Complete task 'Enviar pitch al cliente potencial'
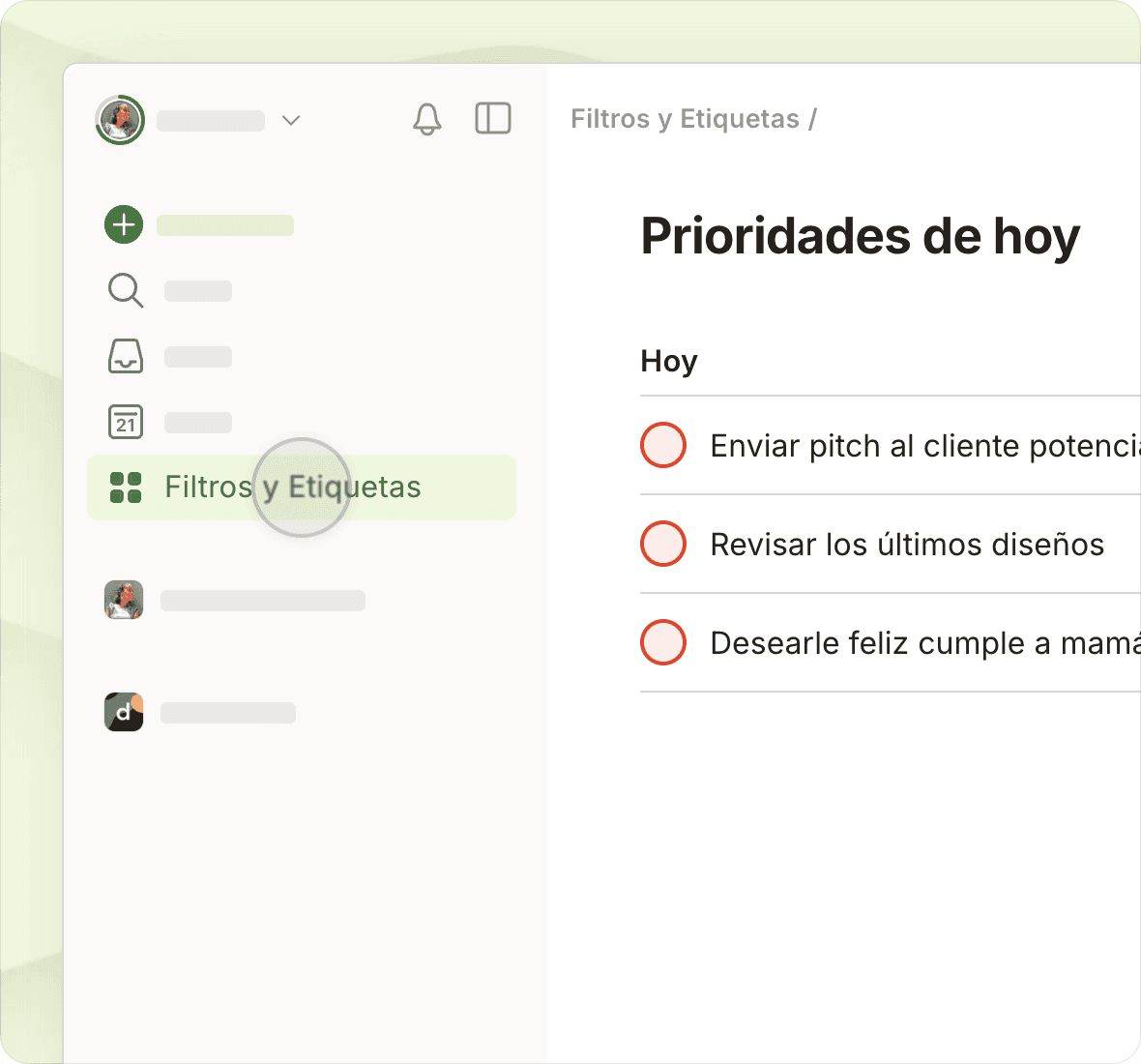This screenshot has height=1064, width=1141. (x=663, y=445)
